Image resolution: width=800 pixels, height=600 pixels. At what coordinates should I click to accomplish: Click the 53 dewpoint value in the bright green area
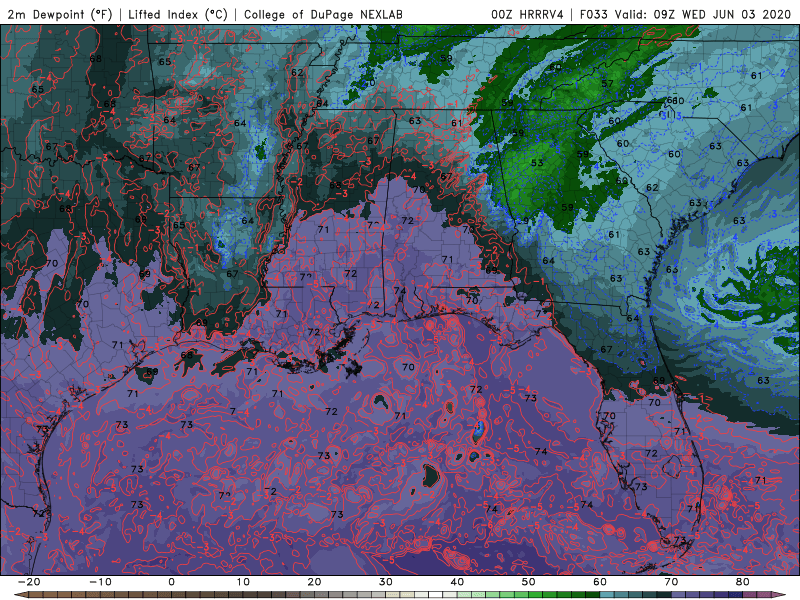tap(537, 163)
